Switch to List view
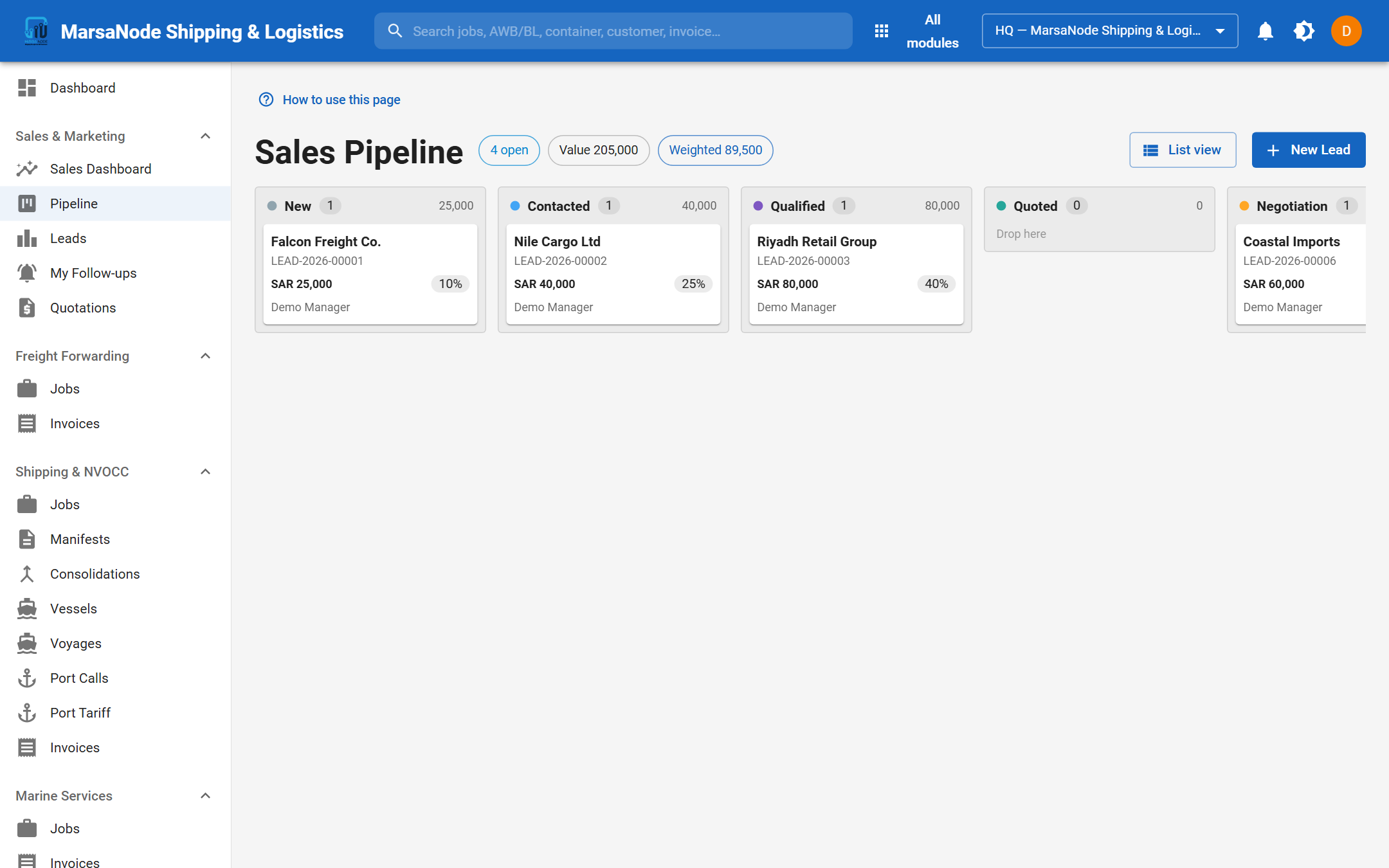1389x868 pixels. [1183, 150]
